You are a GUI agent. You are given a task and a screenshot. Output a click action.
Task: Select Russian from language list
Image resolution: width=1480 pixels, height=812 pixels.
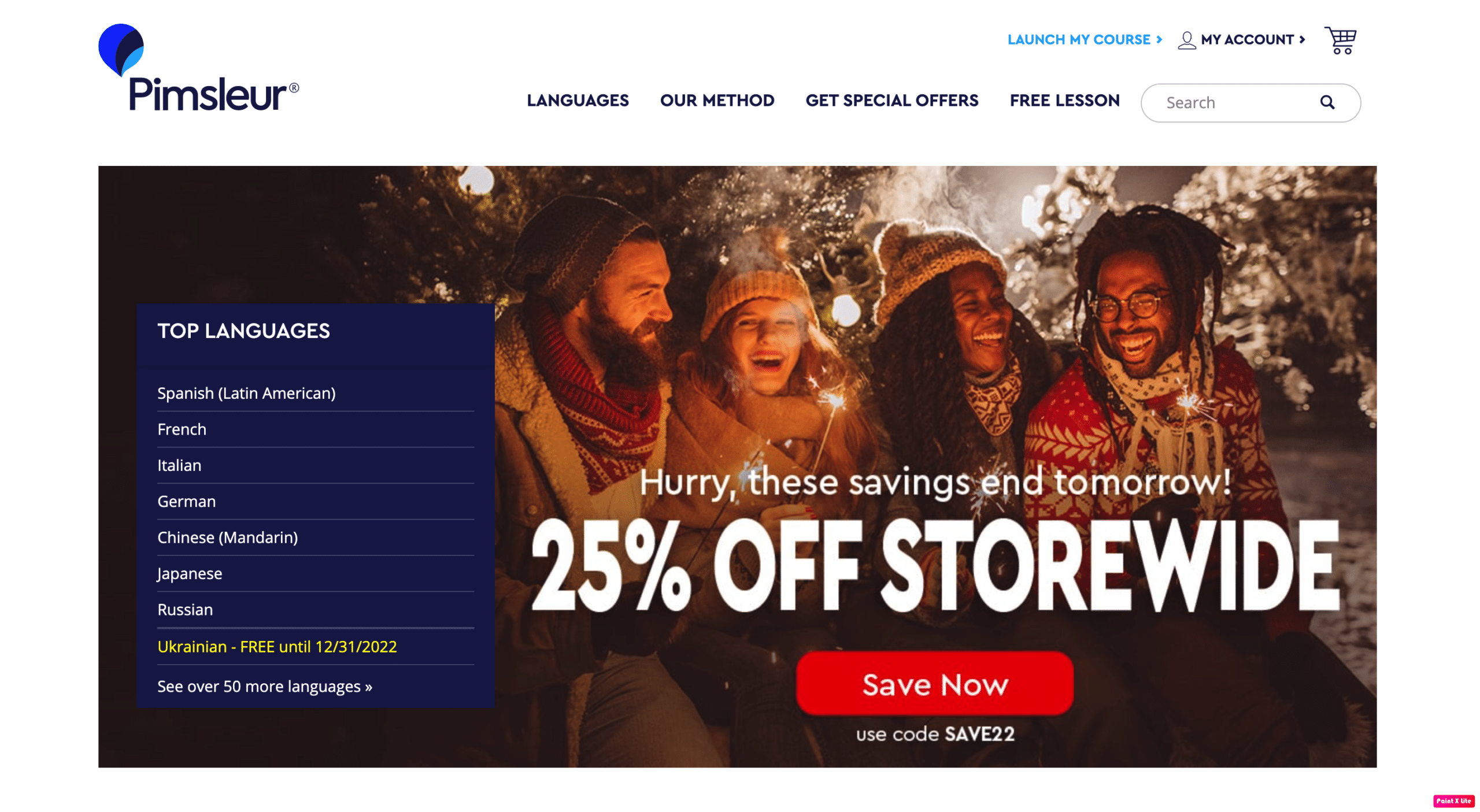pyautogui.click(x=185, y=609)
